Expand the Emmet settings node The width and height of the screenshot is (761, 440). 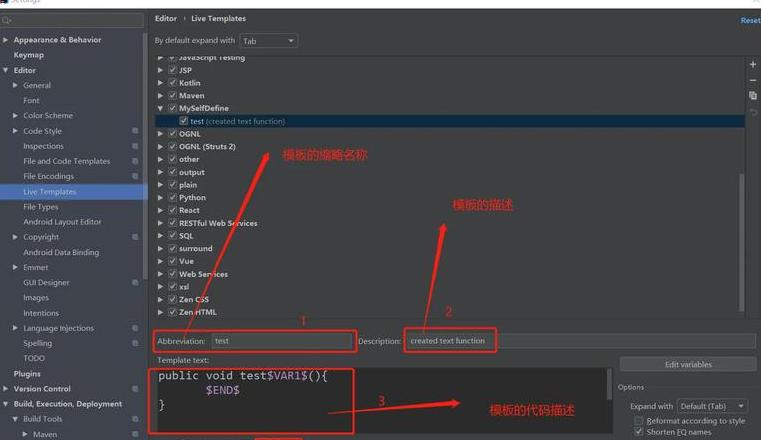tap(15, 267)
